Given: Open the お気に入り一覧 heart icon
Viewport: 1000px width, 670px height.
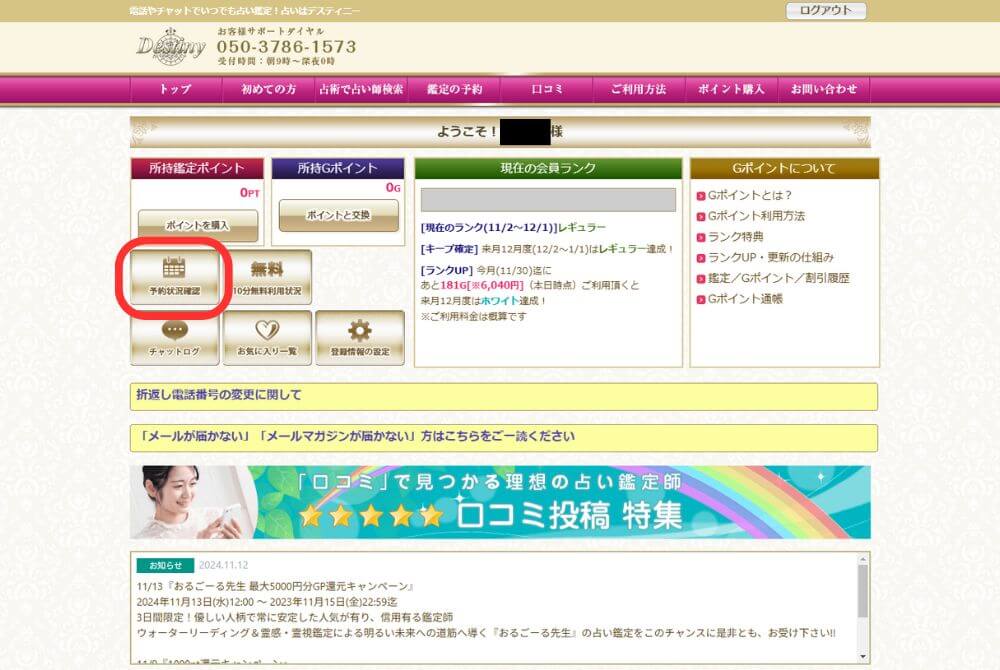Looking at the screenshot, I should click(x=267, y=338).
